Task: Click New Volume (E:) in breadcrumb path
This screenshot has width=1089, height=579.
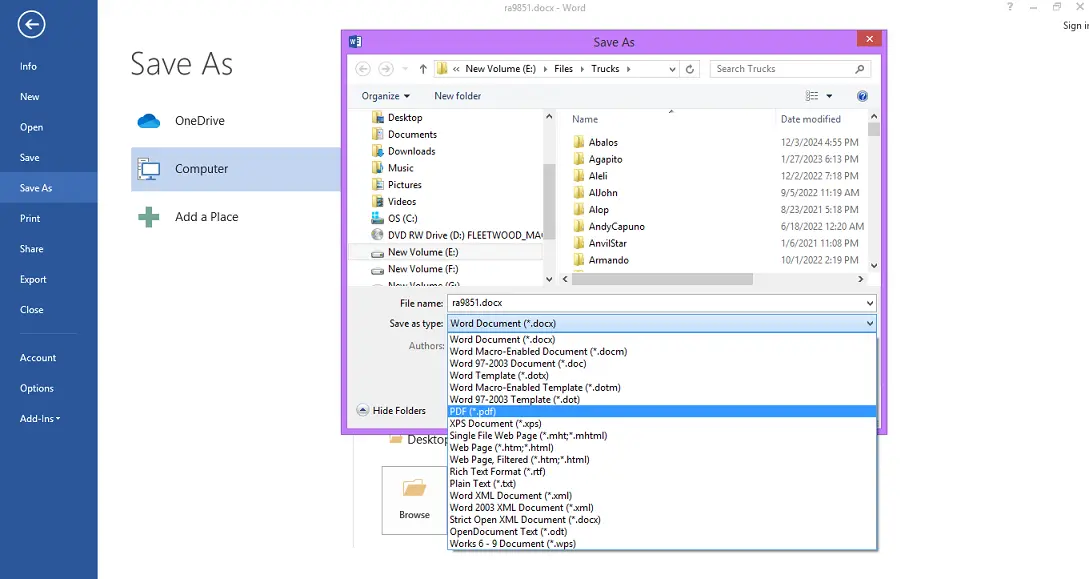Action: pos(501,69)
